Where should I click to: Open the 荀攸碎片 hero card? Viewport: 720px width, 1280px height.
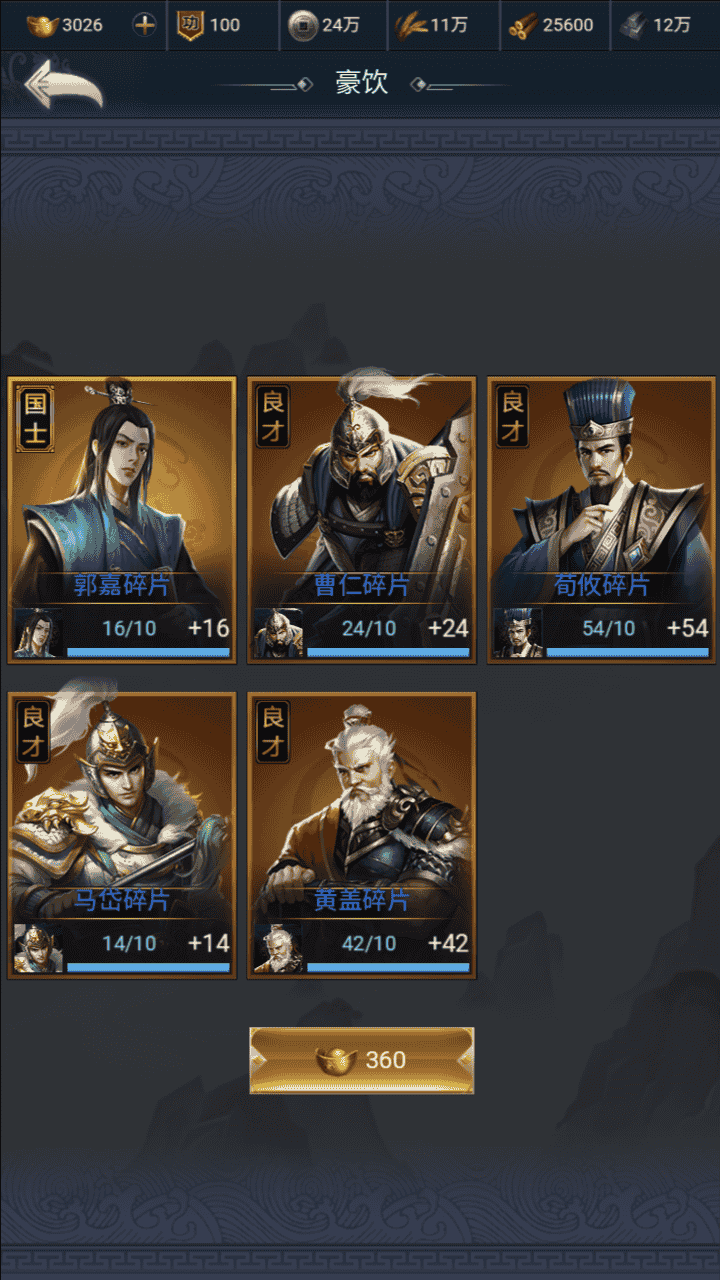tap(602, 520)
